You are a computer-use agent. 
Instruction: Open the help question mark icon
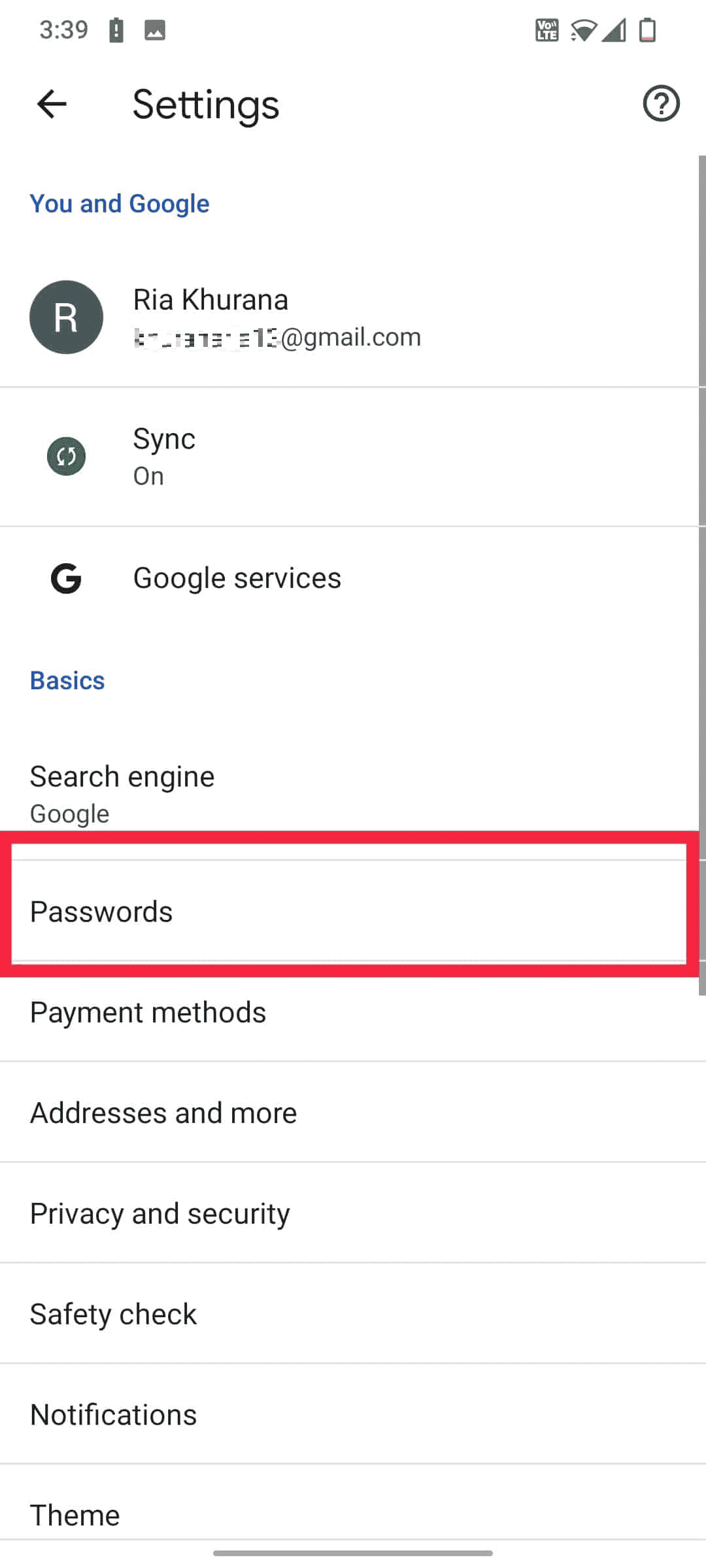click(661, 104)
